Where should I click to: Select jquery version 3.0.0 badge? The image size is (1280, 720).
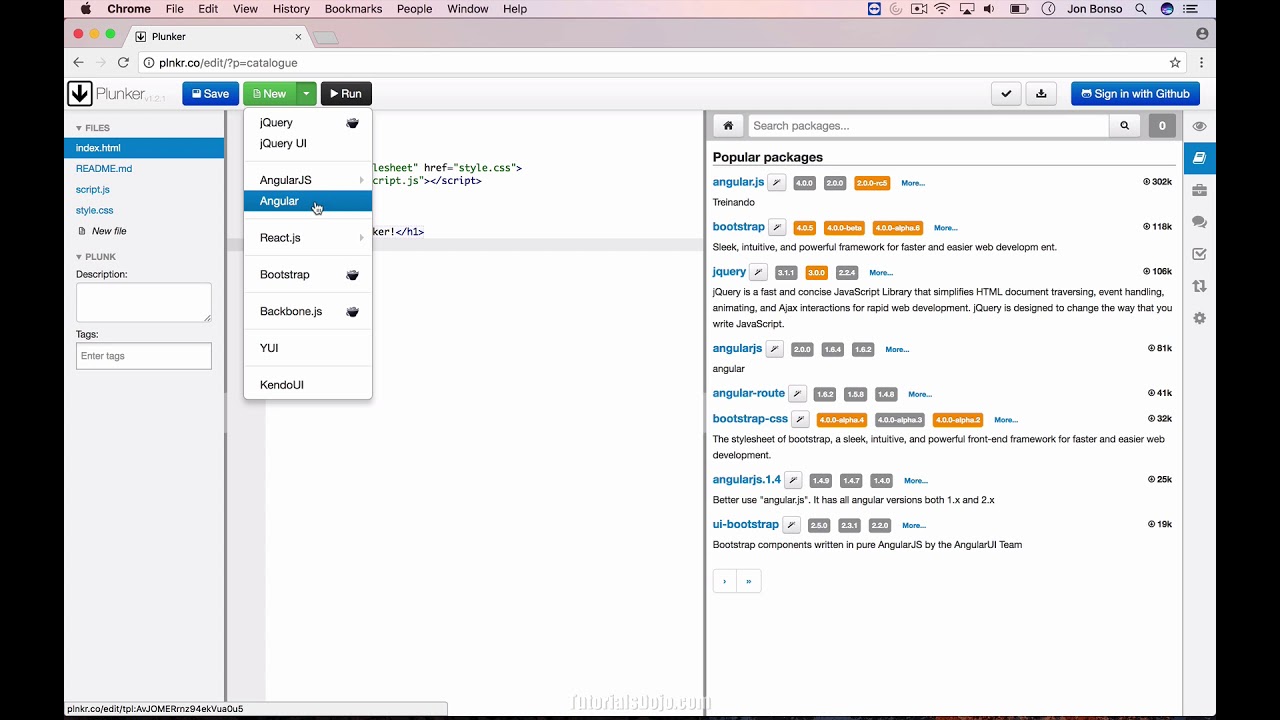[816, 272]
